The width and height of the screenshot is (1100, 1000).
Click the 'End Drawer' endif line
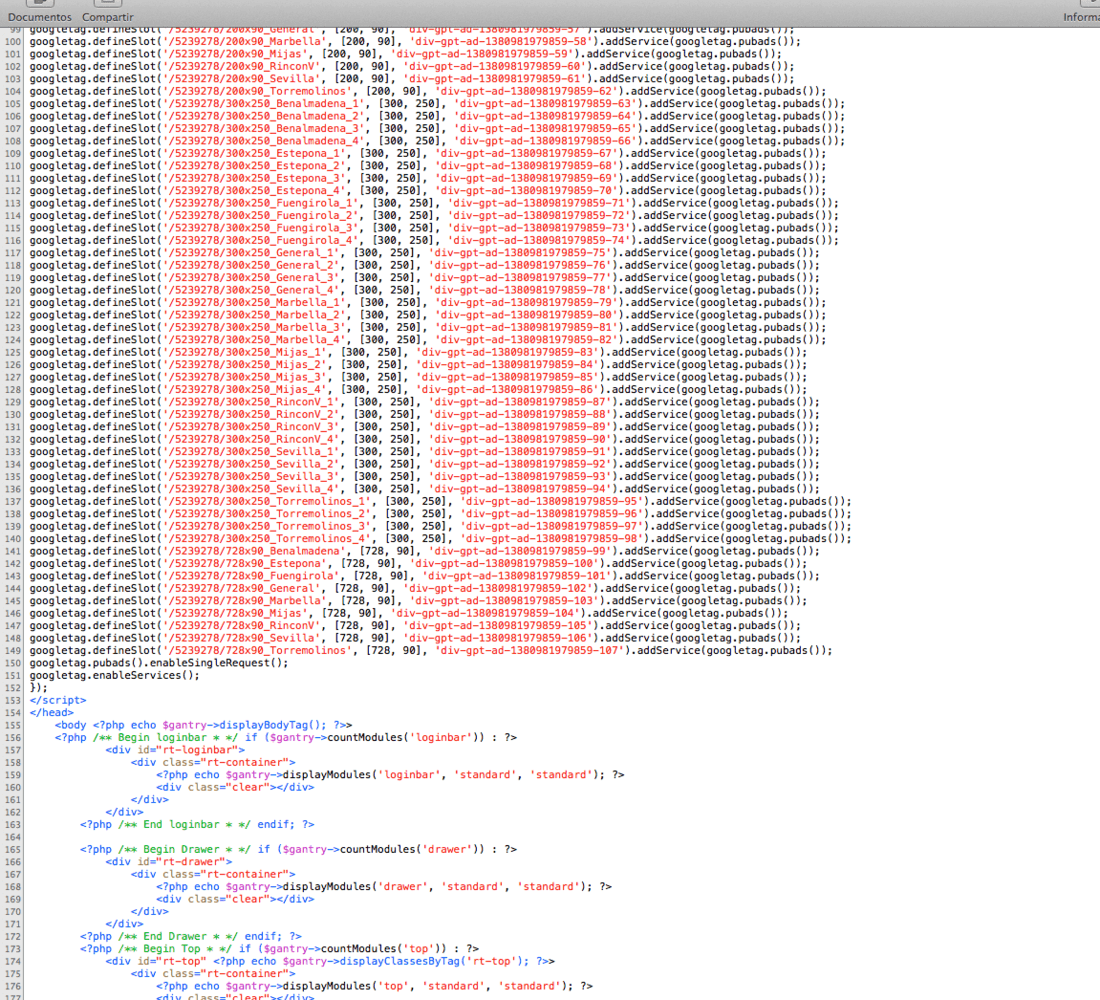[191, 937]
